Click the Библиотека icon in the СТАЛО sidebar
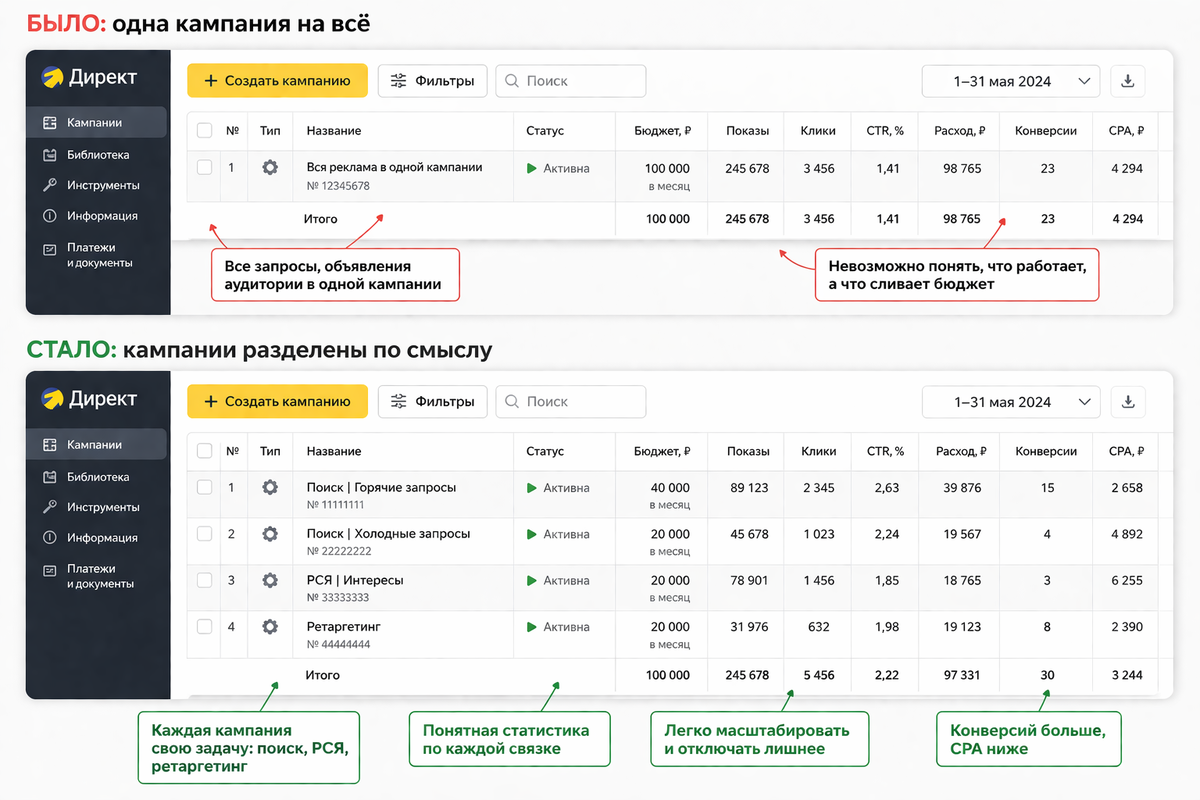Image resolution: width=1200 pixels, height=800 pixels. coord(50,477)
